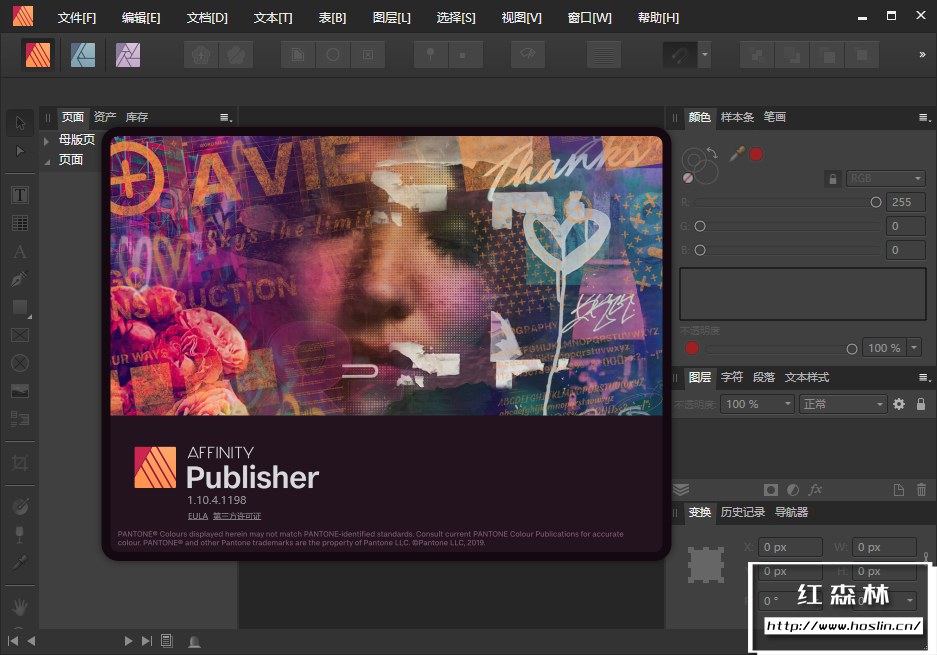Viewport: 937px width, 655px height.
Task: Click the color picker eyedropper in Color panel
Action: [x=737, y=153]
